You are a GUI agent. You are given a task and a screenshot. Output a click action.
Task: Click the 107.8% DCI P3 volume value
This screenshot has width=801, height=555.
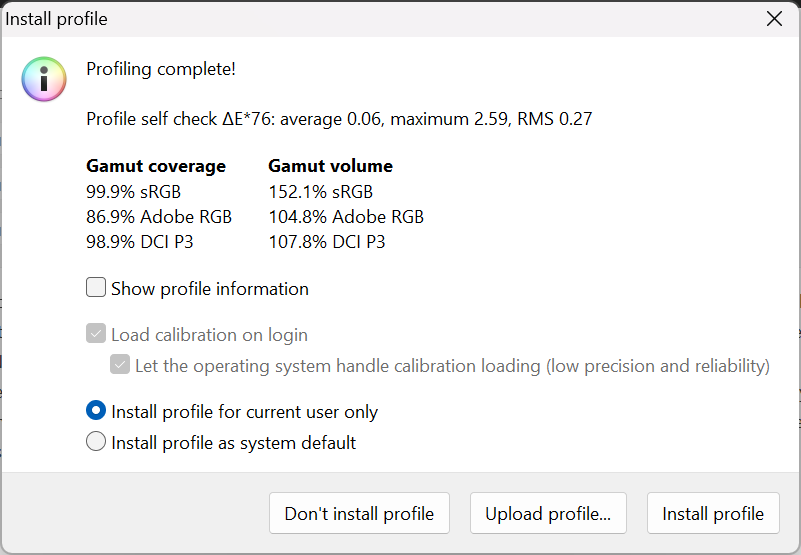click(x=327, y=242)
